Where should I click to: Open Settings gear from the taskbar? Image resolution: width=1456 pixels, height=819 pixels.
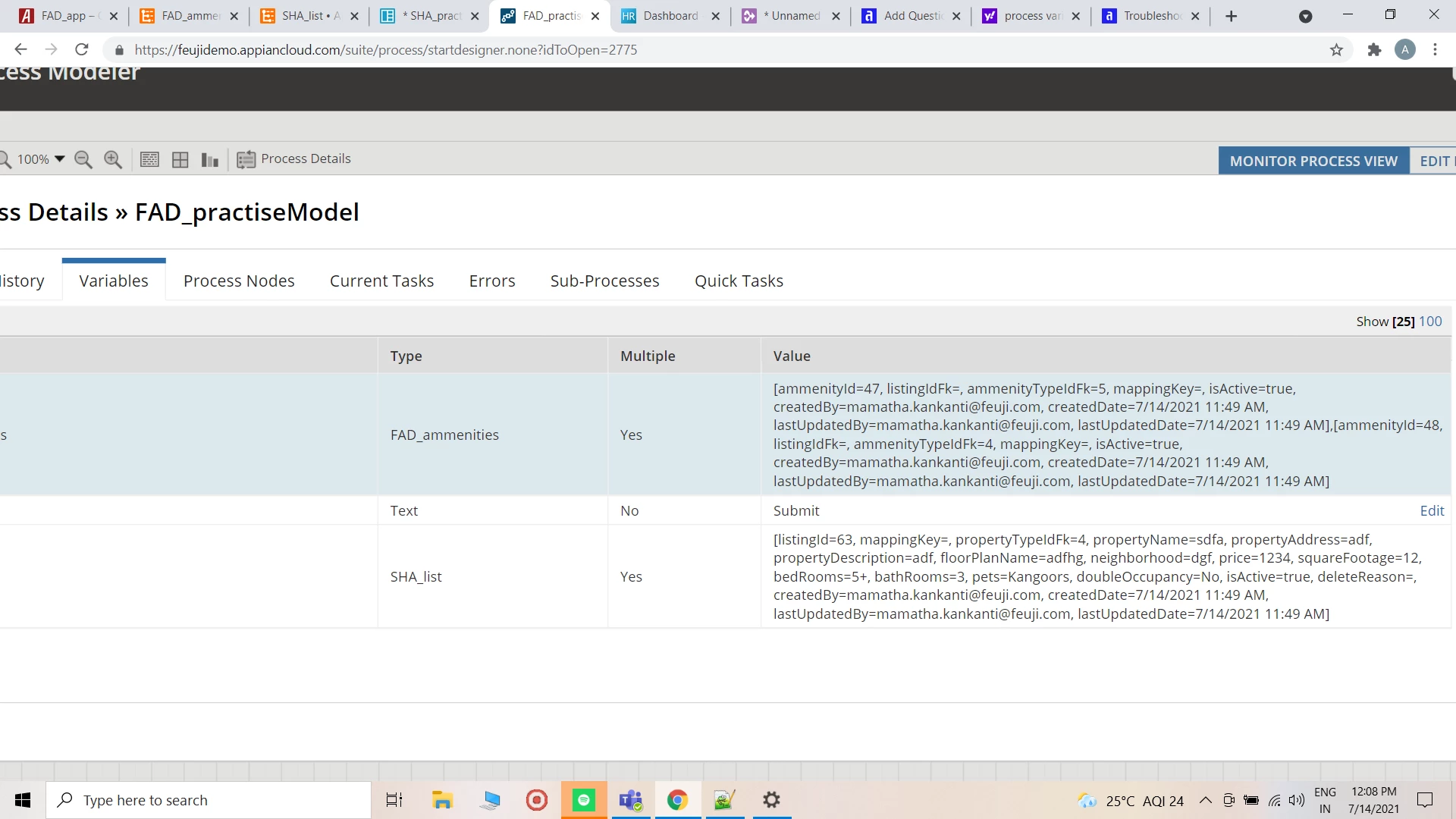771,800
